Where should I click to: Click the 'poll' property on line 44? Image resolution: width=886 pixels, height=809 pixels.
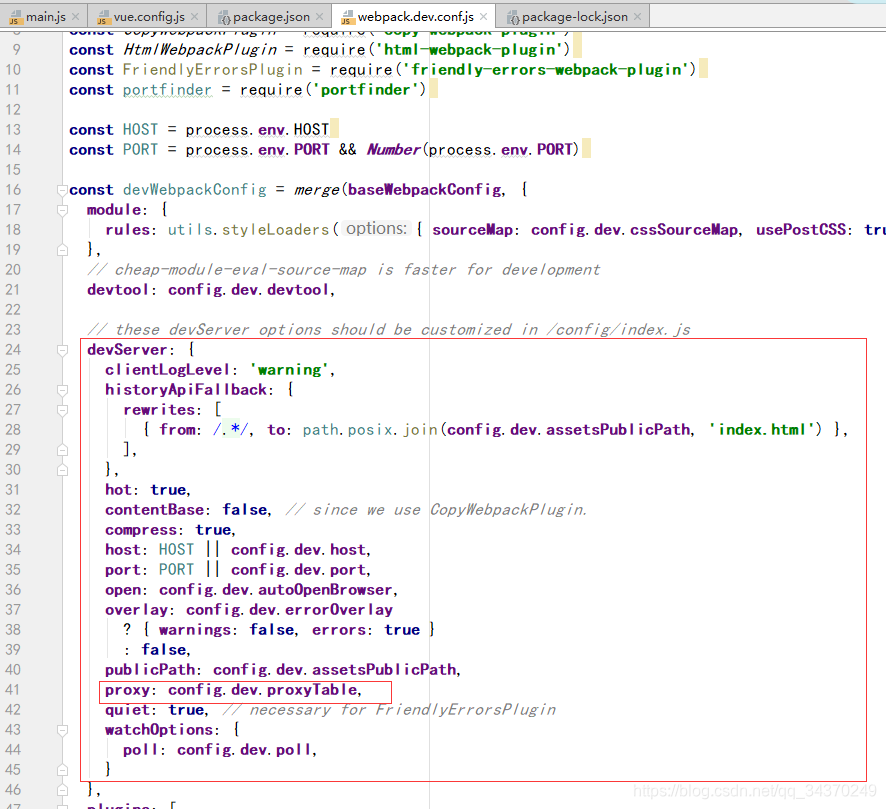coord(141,750)
